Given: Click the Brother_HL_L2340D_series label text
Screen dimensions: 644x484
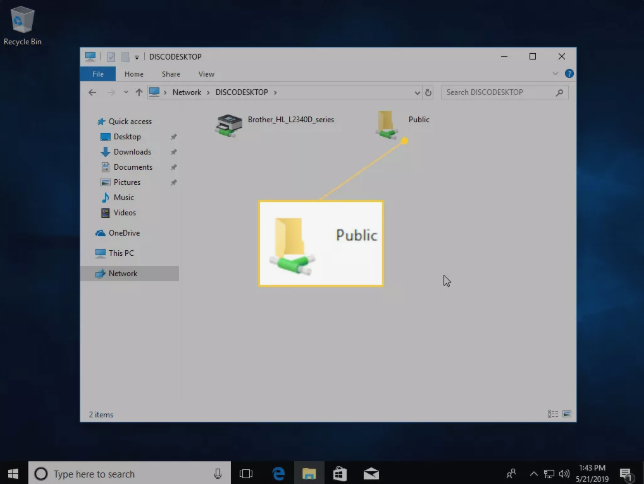Looking at the screenshot, I should pos(291,119).
